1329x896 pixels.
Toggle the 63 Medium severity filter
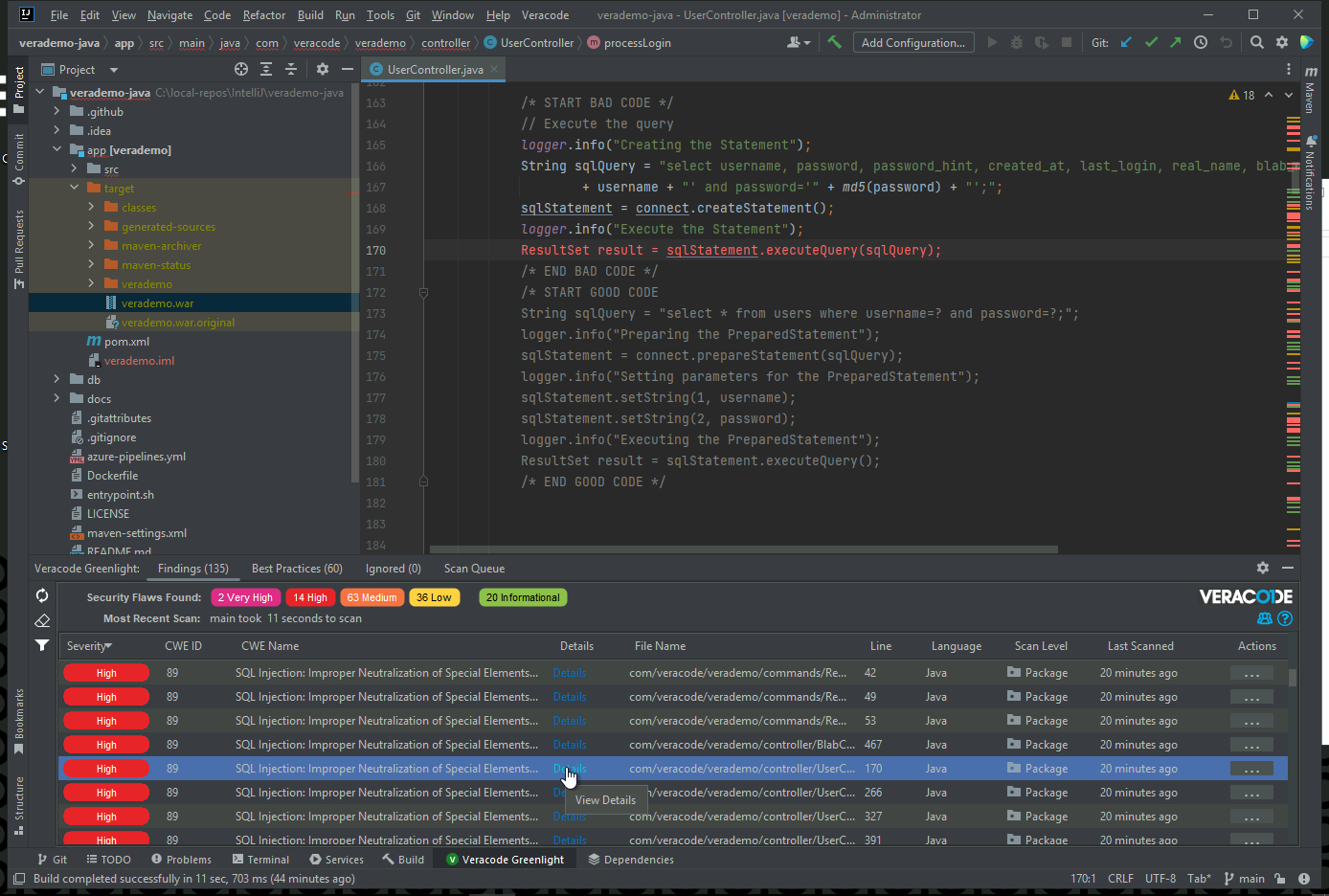372,597
